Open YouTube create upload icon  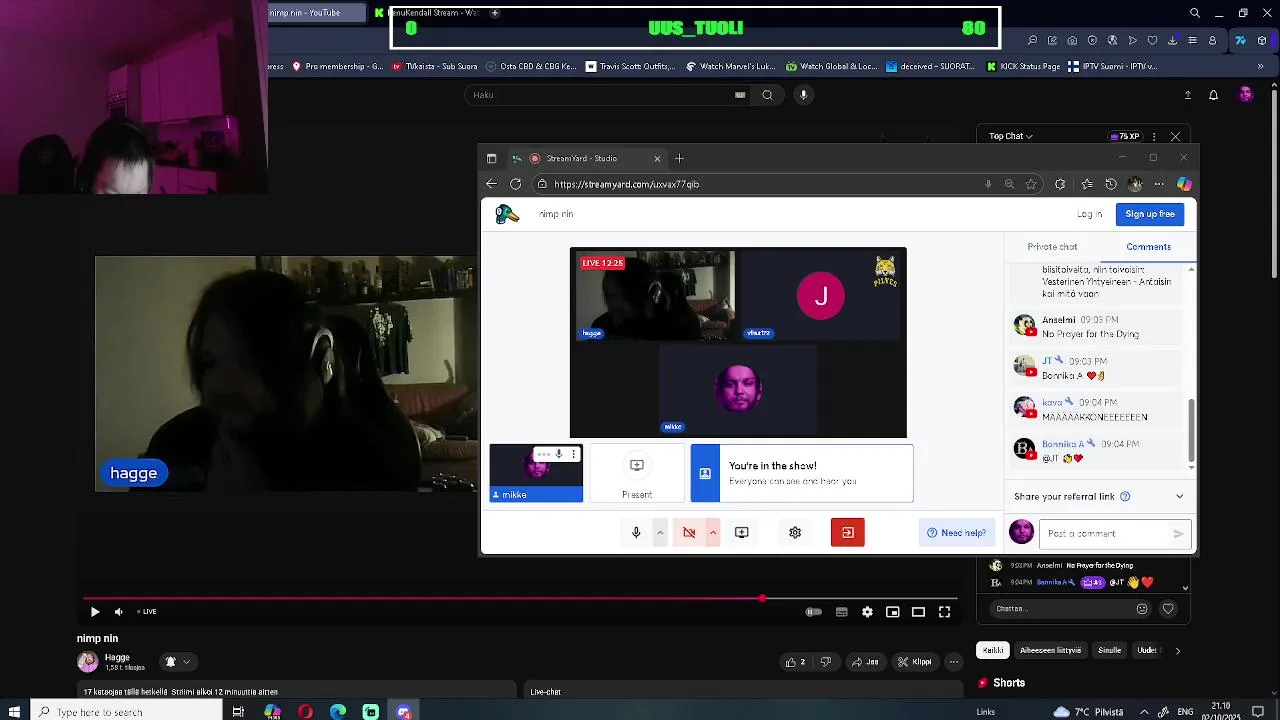[1188, 95]
